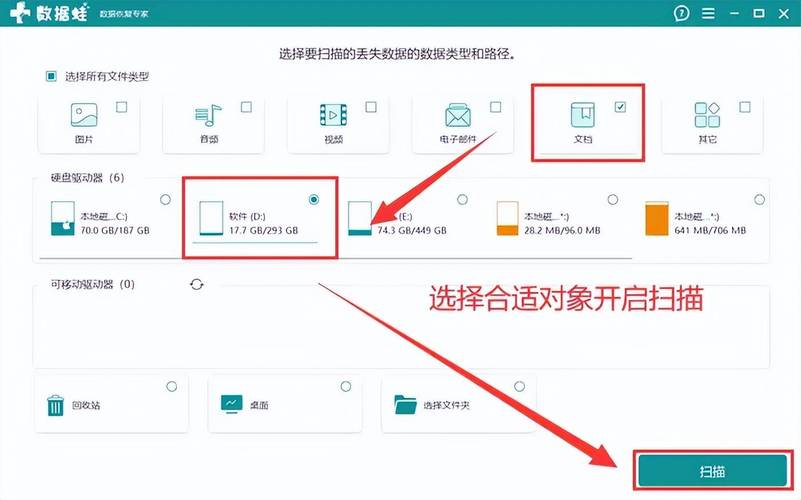Viewport: 801px width, 500px height.
Task: Select the C: drive radio button
Action: 165,200
